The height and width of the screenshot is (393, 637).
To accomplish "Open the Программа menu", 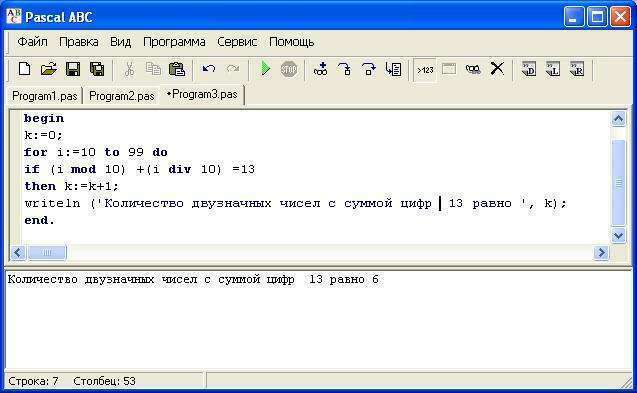I will point(174,42).
